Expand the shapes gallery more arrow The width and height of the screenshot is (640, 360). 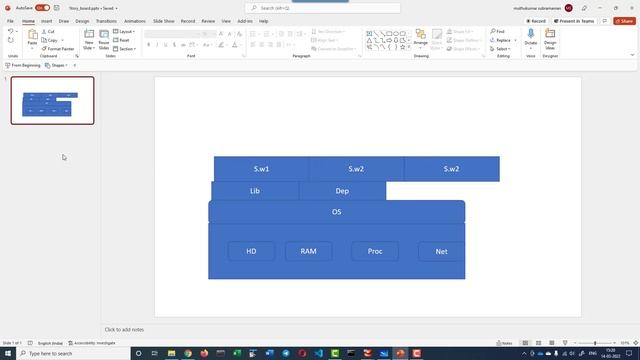click(409, 47)
